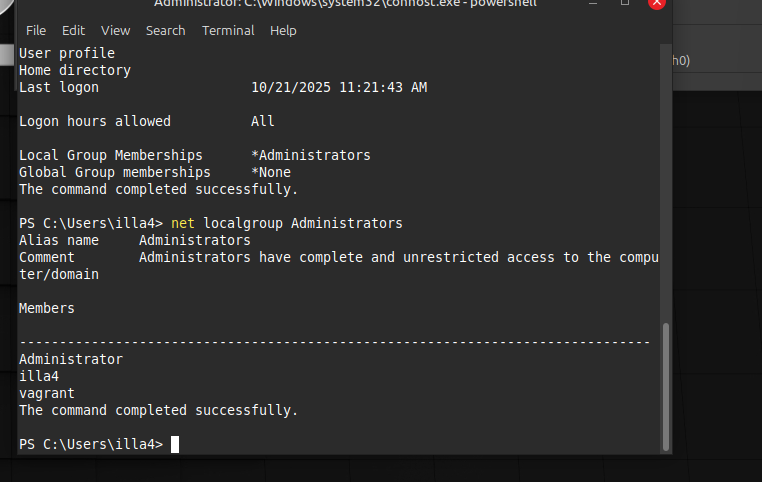Click the 'Administrator' member entry
762x482 pixels.
71,359
